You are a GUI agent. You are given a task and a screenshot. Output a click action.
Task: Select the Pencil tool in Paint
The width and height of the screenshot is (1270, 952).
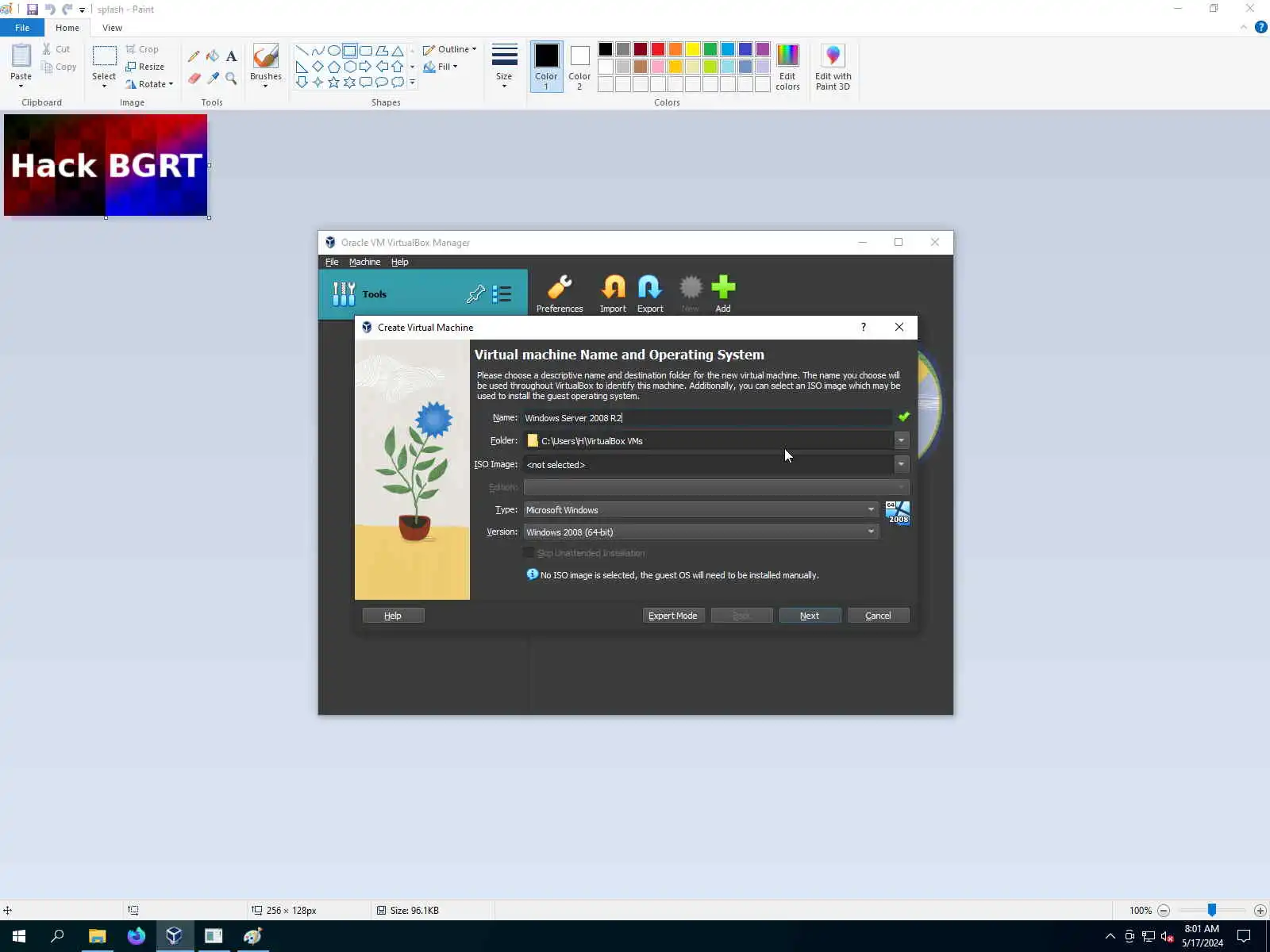(194, 56)
